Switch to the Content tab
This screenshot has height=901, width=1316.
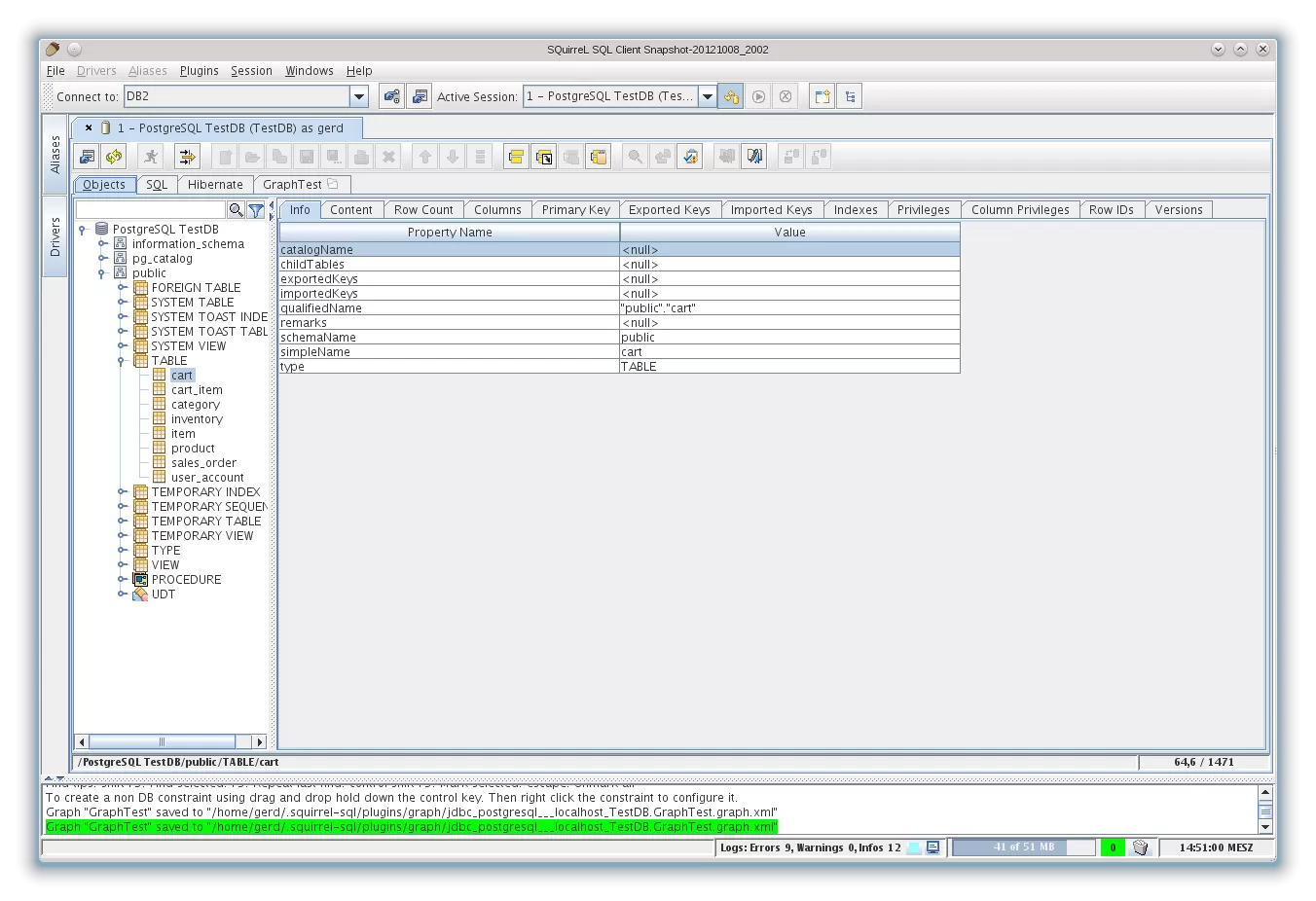point(351,209)
